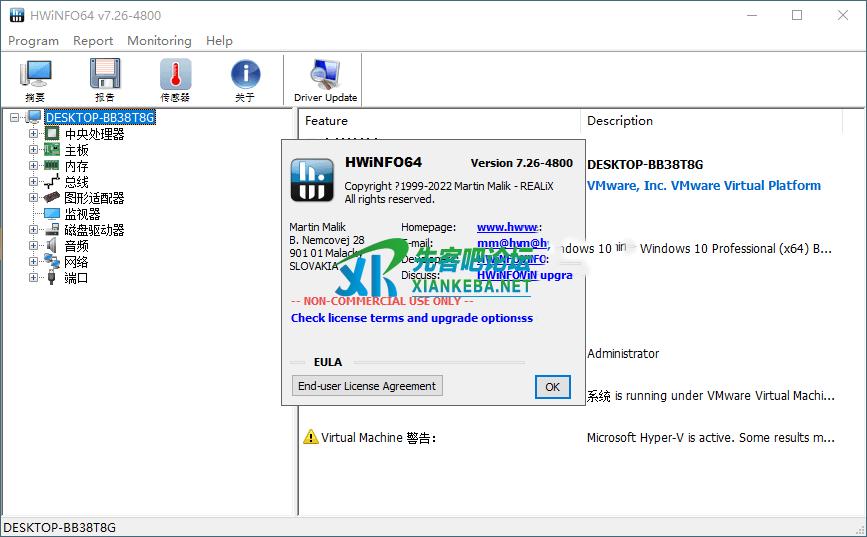The image size is (867, 537).
Task: Select the 图形适配器 graphics adapter node
Action: tap(94, 198)
